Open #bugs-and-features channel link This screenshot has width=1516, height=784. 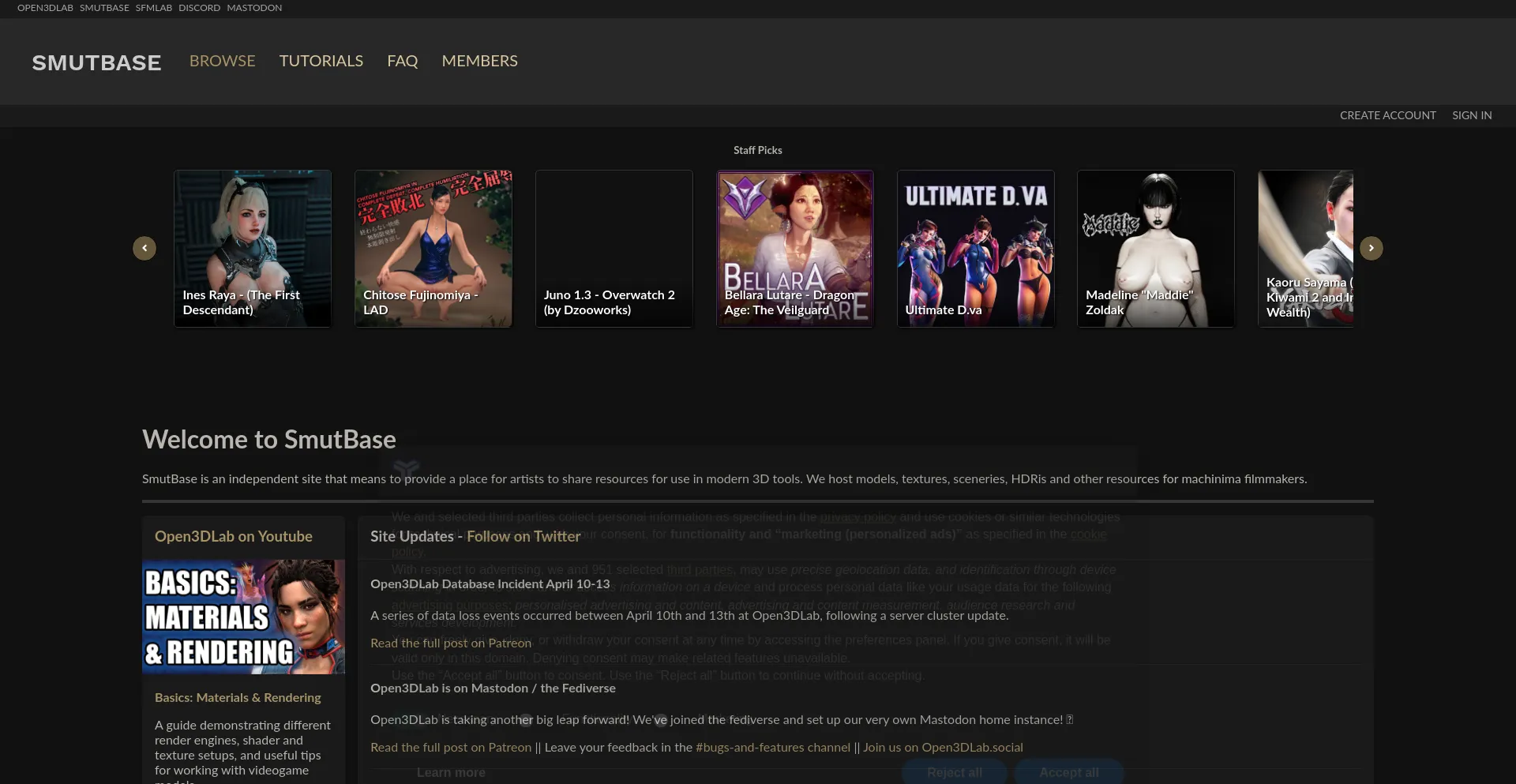pos(773,747)
